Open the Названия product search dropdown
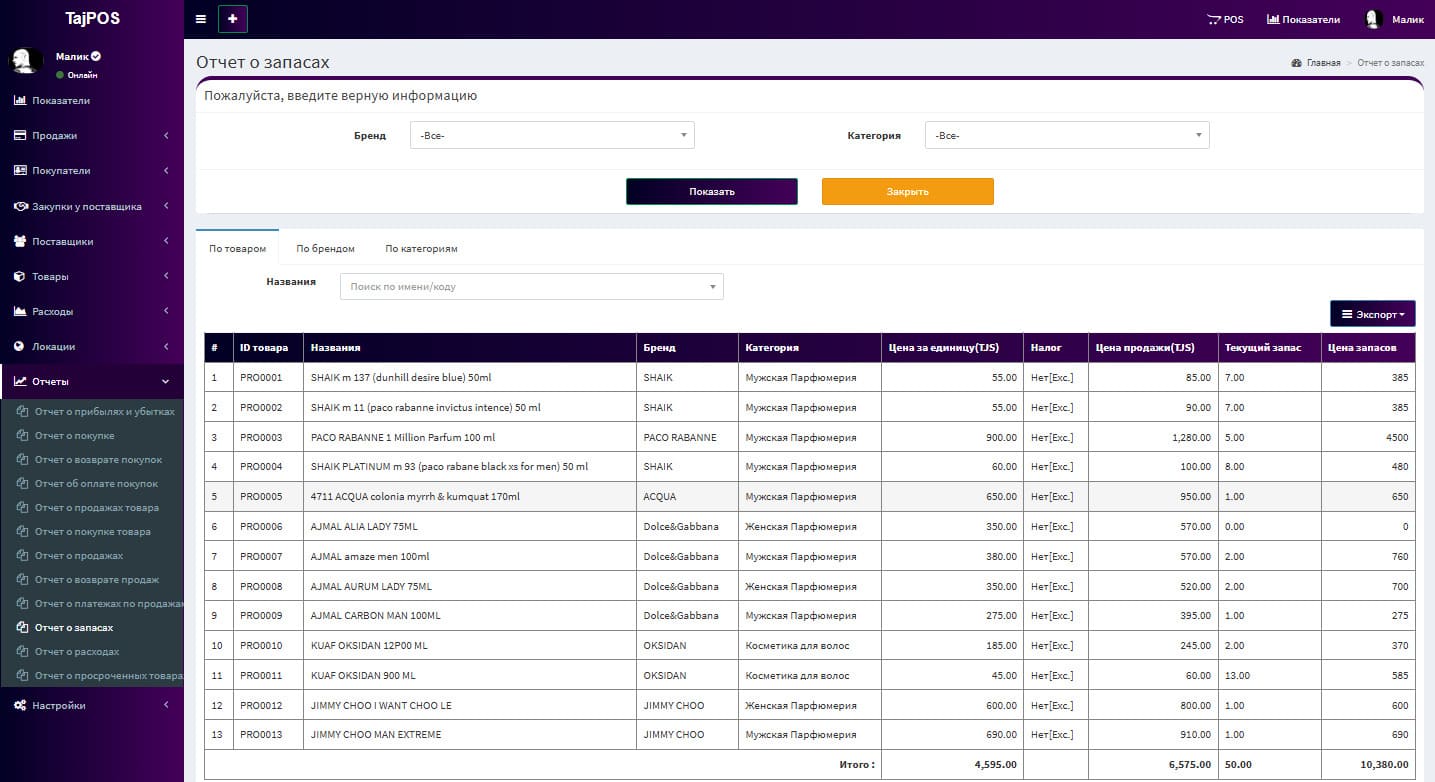This screenshot has height=782, width=1435. click(x=532, y=286)
